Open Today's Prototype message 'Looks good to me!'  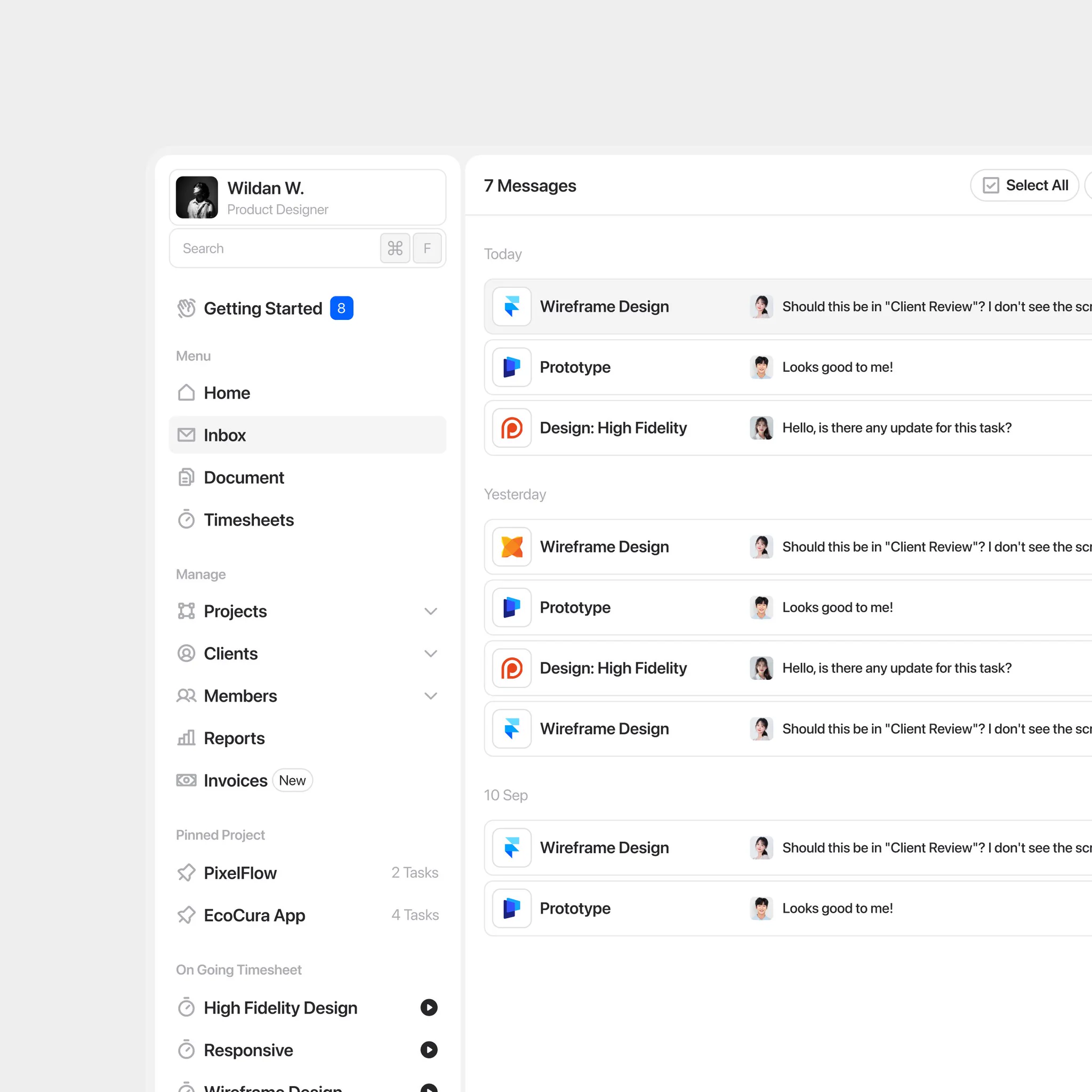point(788,367)
